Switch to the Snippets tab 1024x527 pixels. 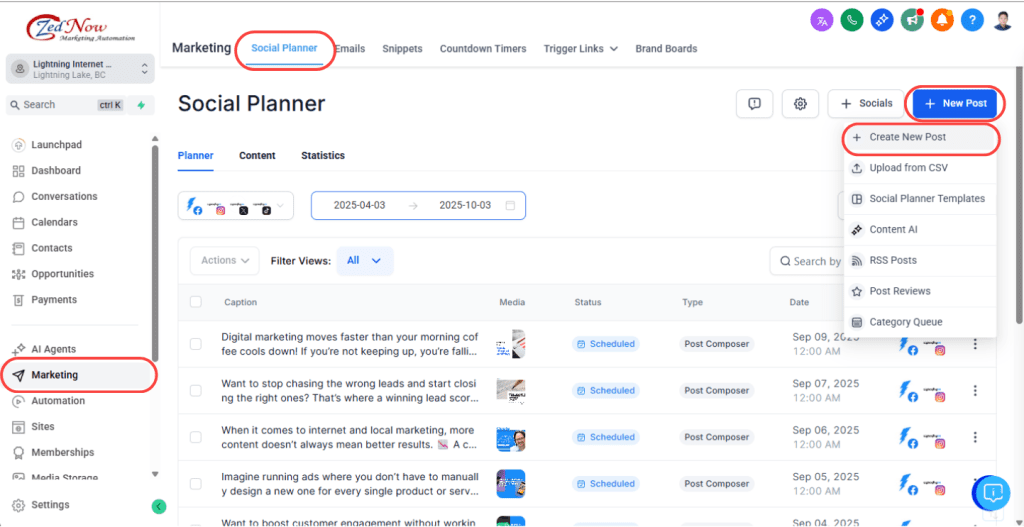402,48
